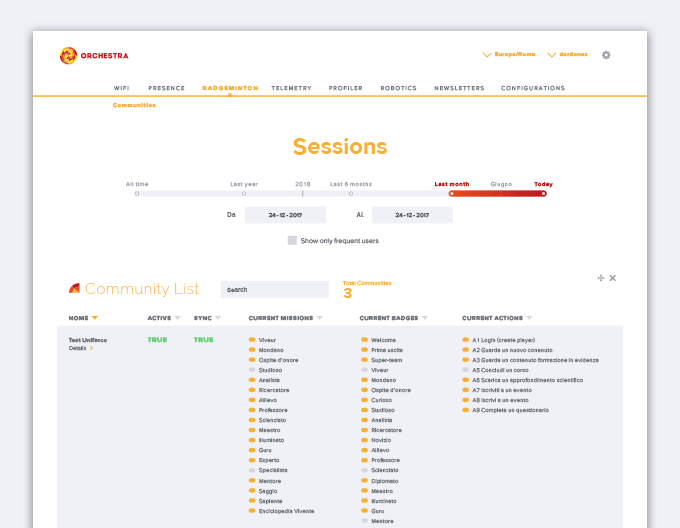Click the badge icon next to Welcome
The width and height of the screenshot is (680, 528).
point(365,340)
